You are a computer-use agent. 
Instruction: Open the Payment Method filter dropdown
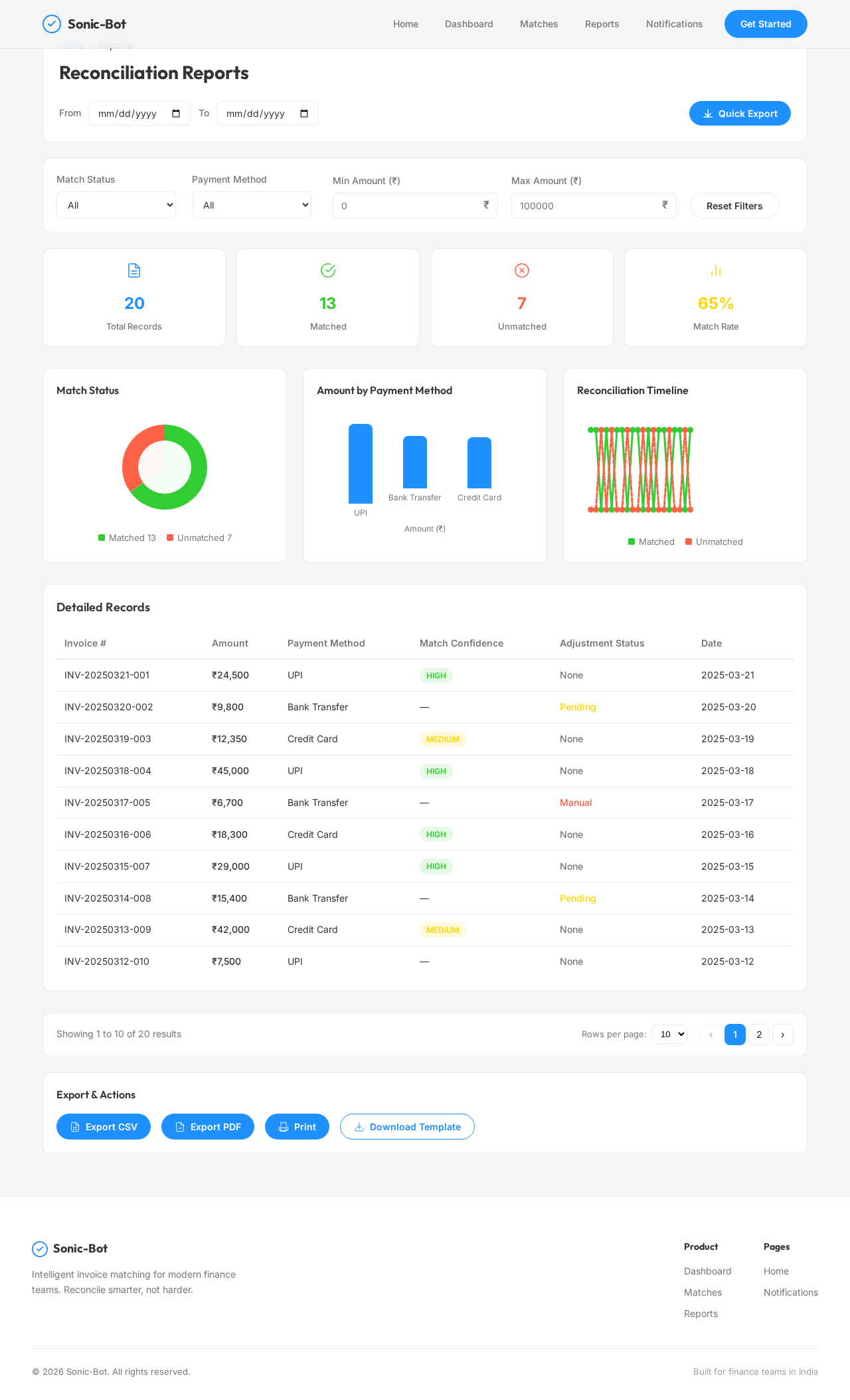tap(252, 205)
